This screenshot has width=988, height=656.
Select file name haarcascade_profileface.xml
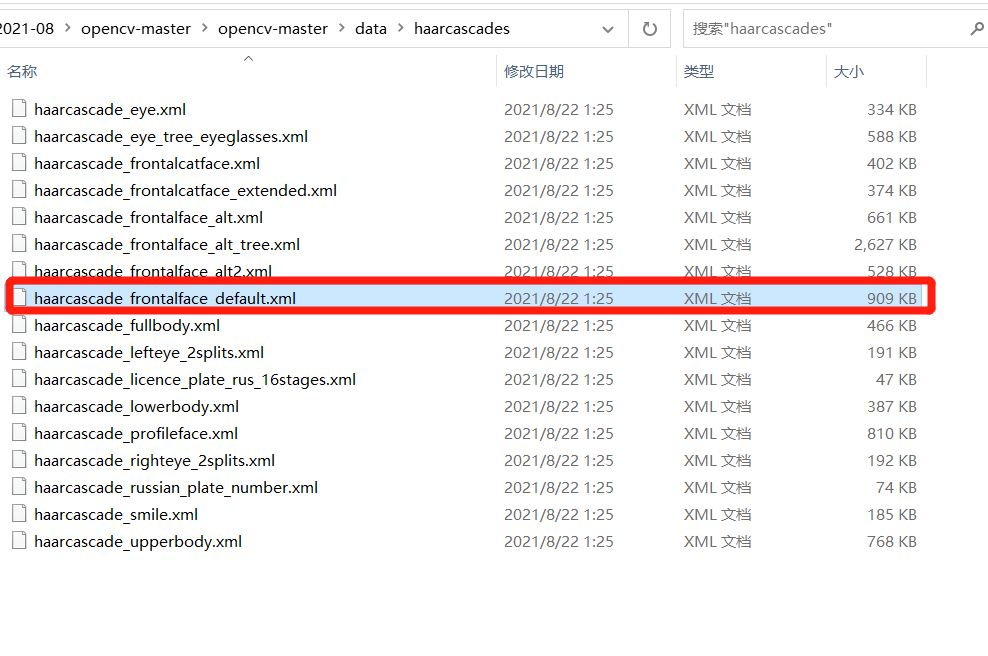[136, 434]
